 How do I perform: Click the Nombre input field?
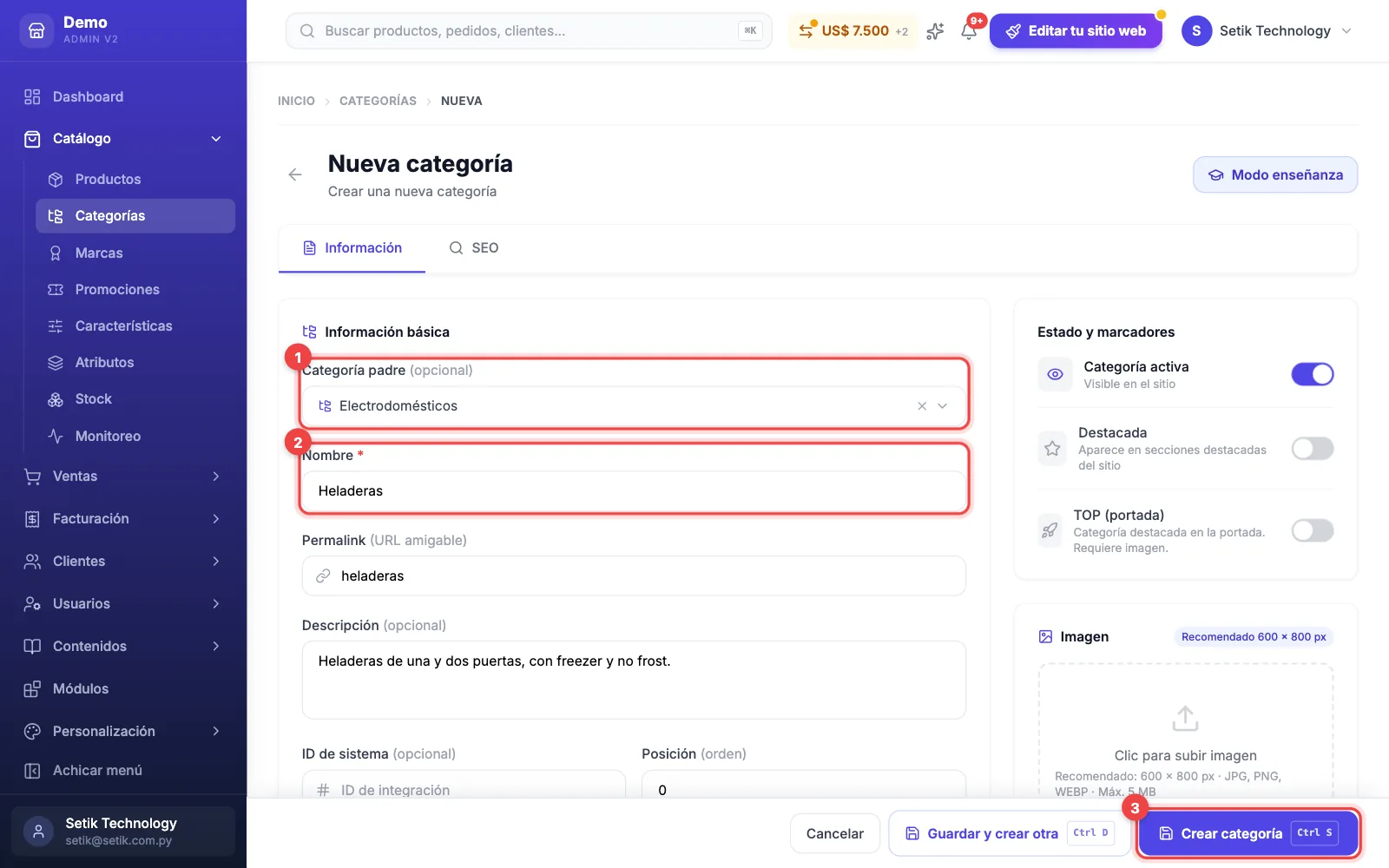634,491
